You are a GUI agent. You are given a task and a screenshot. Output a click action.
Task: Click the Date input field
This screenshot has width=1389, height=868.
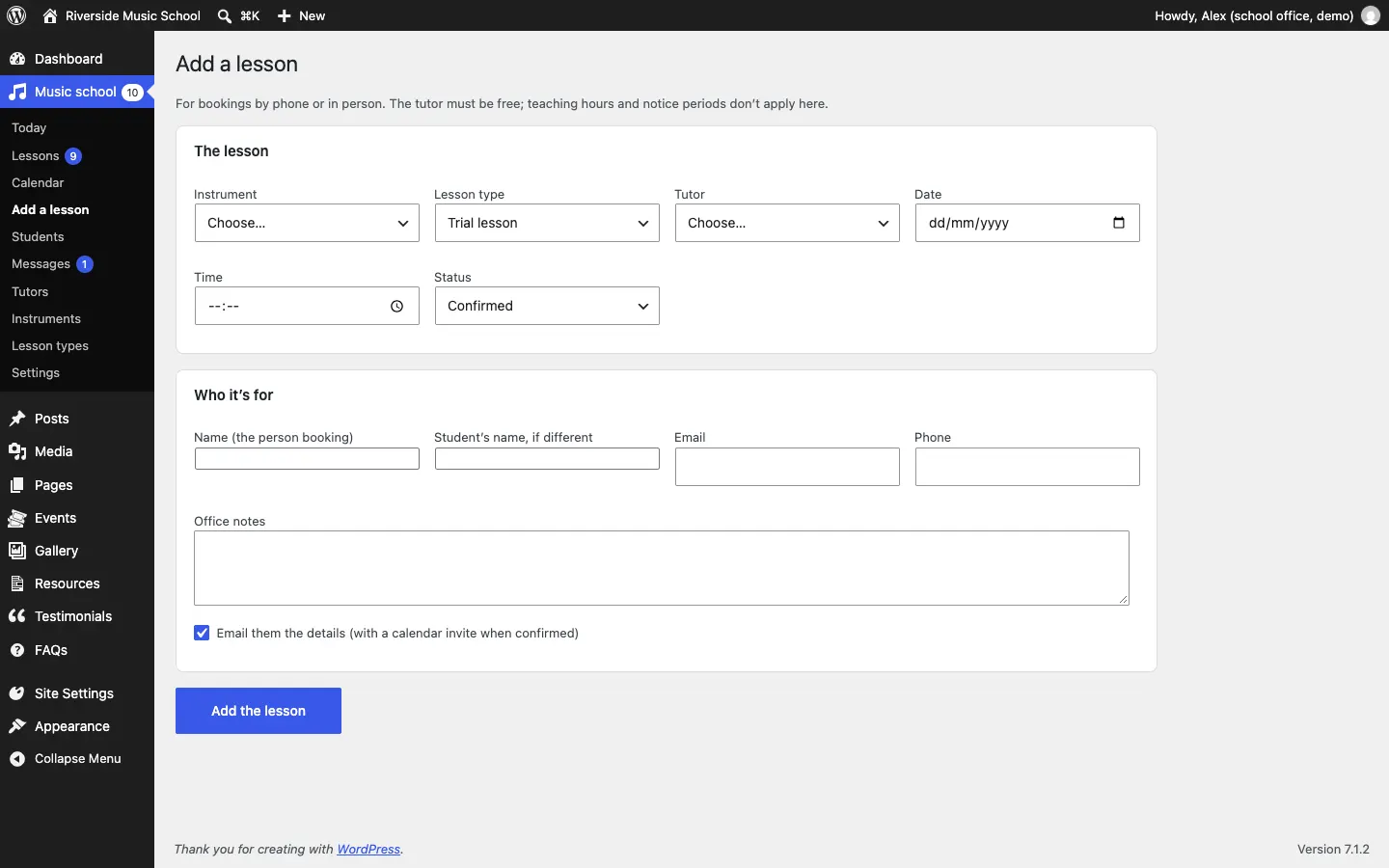pos(1027,223)
